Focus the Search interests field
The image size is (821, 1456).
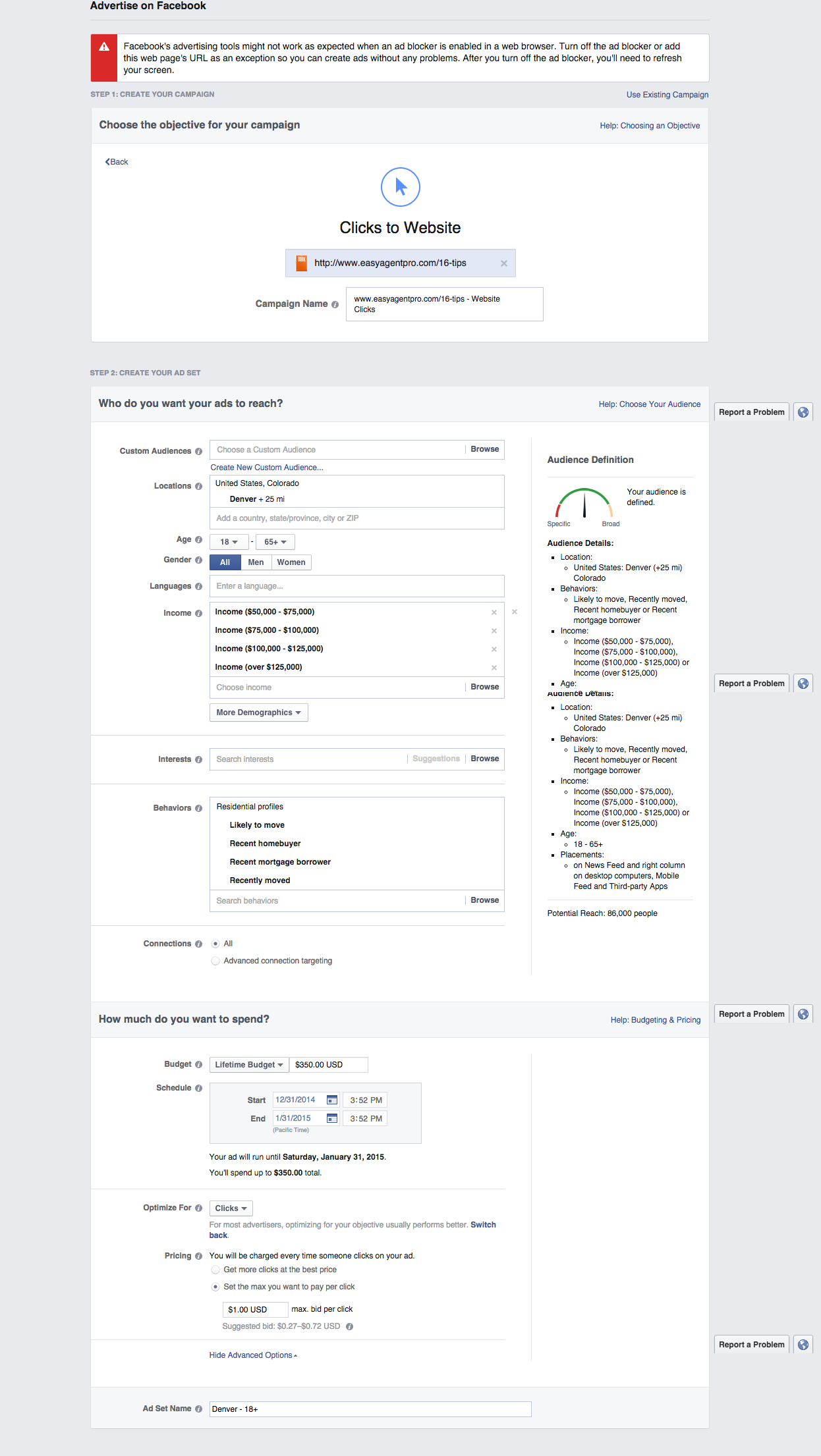click(308, 759)
